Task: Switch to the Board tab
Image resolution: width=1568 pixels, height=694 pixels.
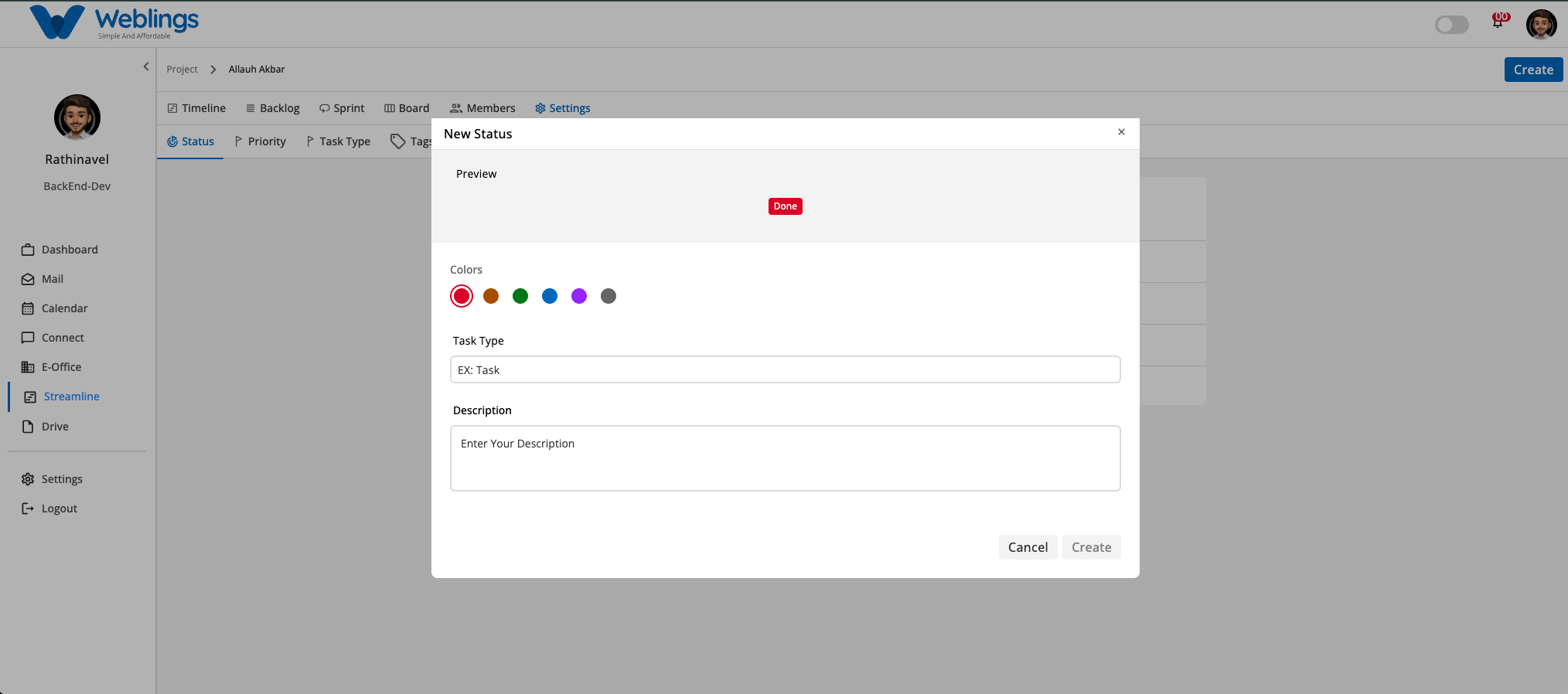Action: (407, 108)
